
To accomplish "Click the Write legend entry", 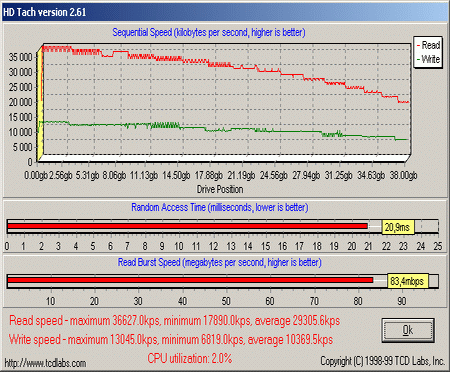I will pos(428,59).
